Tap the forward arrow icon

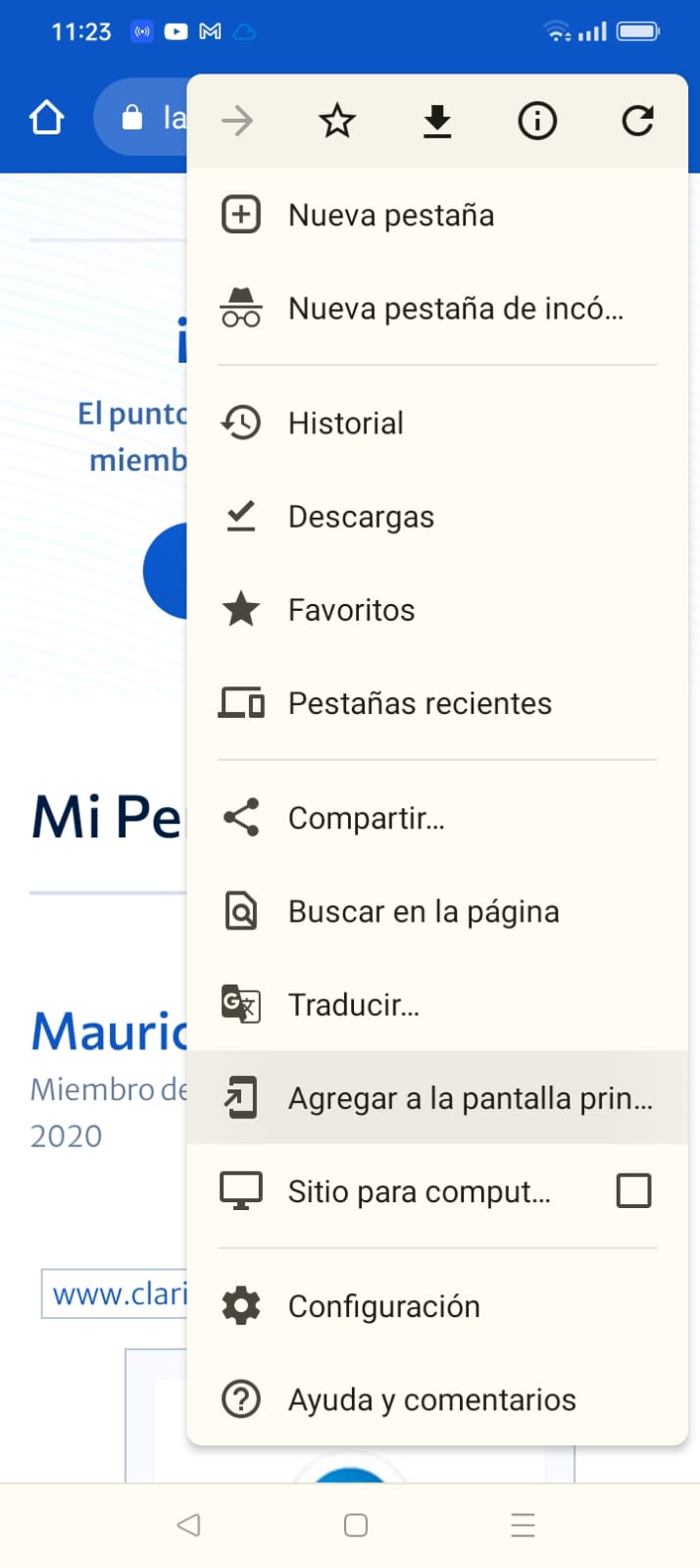[x=237, y=121]
